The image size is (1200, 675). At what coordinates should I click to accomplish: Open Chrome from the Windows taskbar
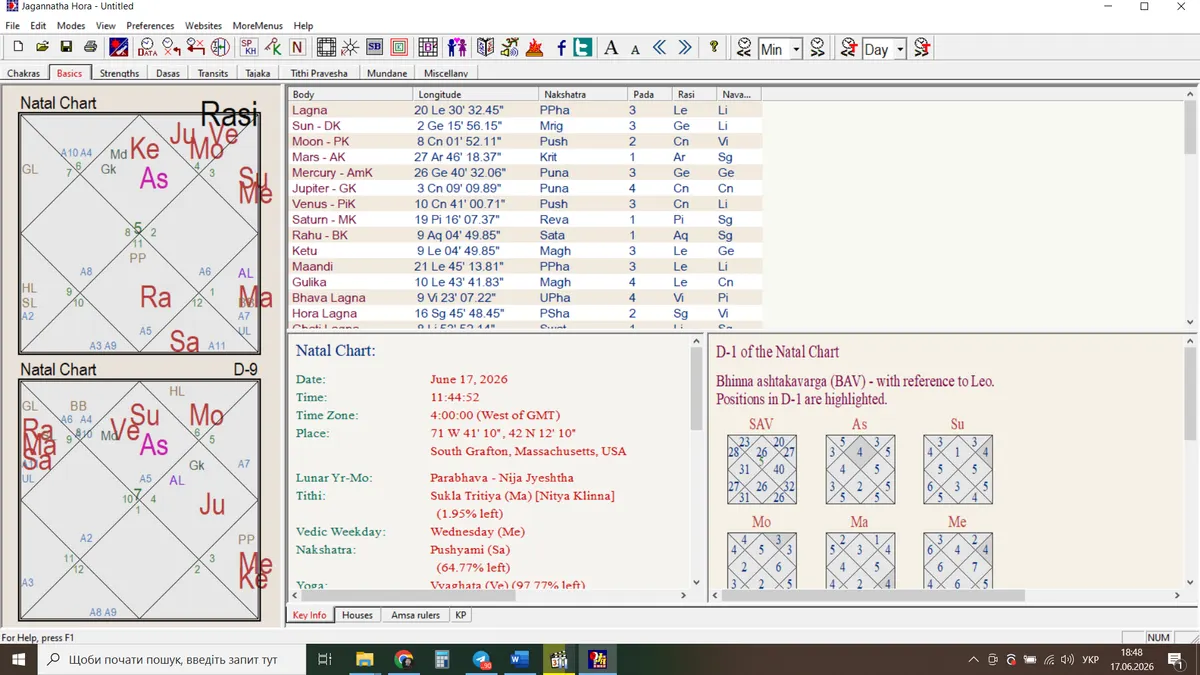tap(403, 660)
